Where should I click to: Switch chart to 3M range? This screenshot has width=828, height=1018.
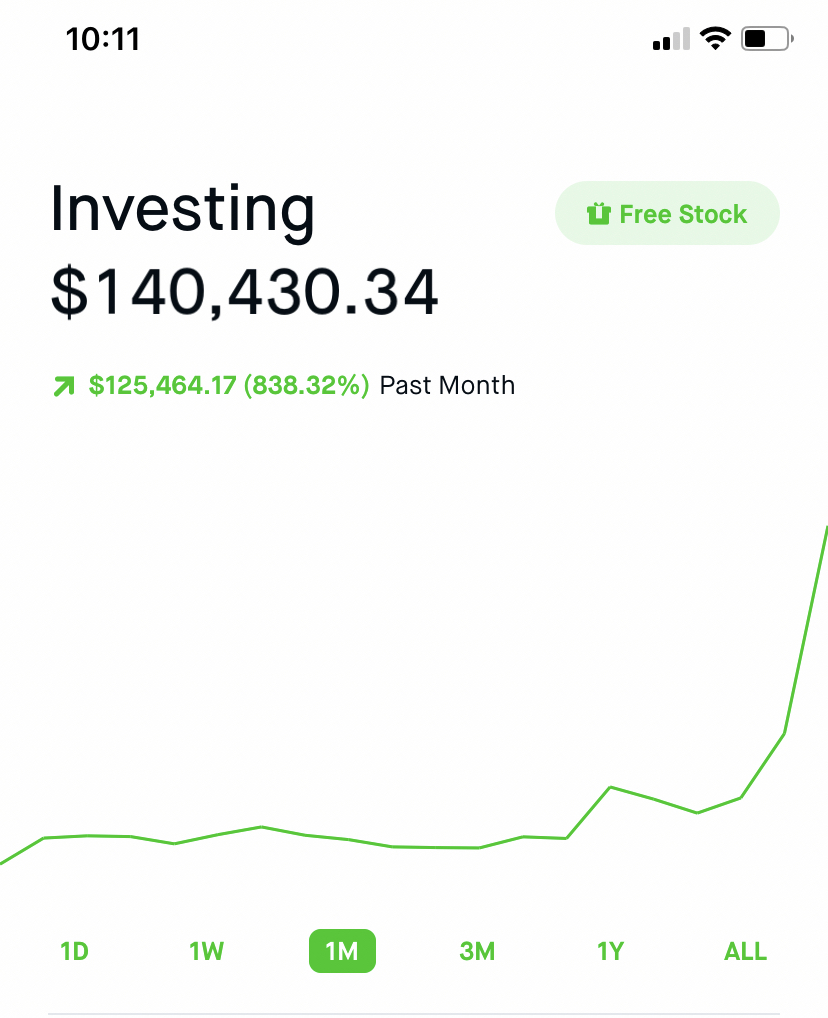[477, 951]
